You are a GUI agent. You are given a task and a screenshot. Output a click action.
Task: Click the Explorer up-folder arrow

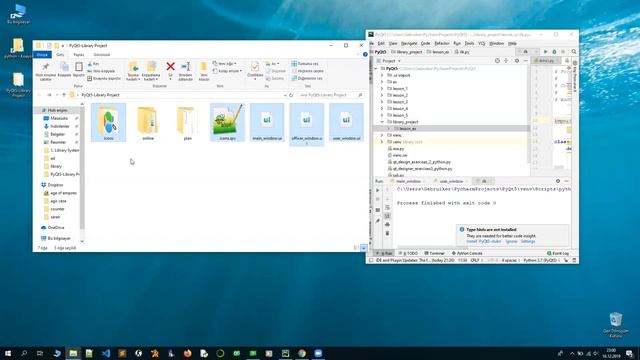point(64,95)
